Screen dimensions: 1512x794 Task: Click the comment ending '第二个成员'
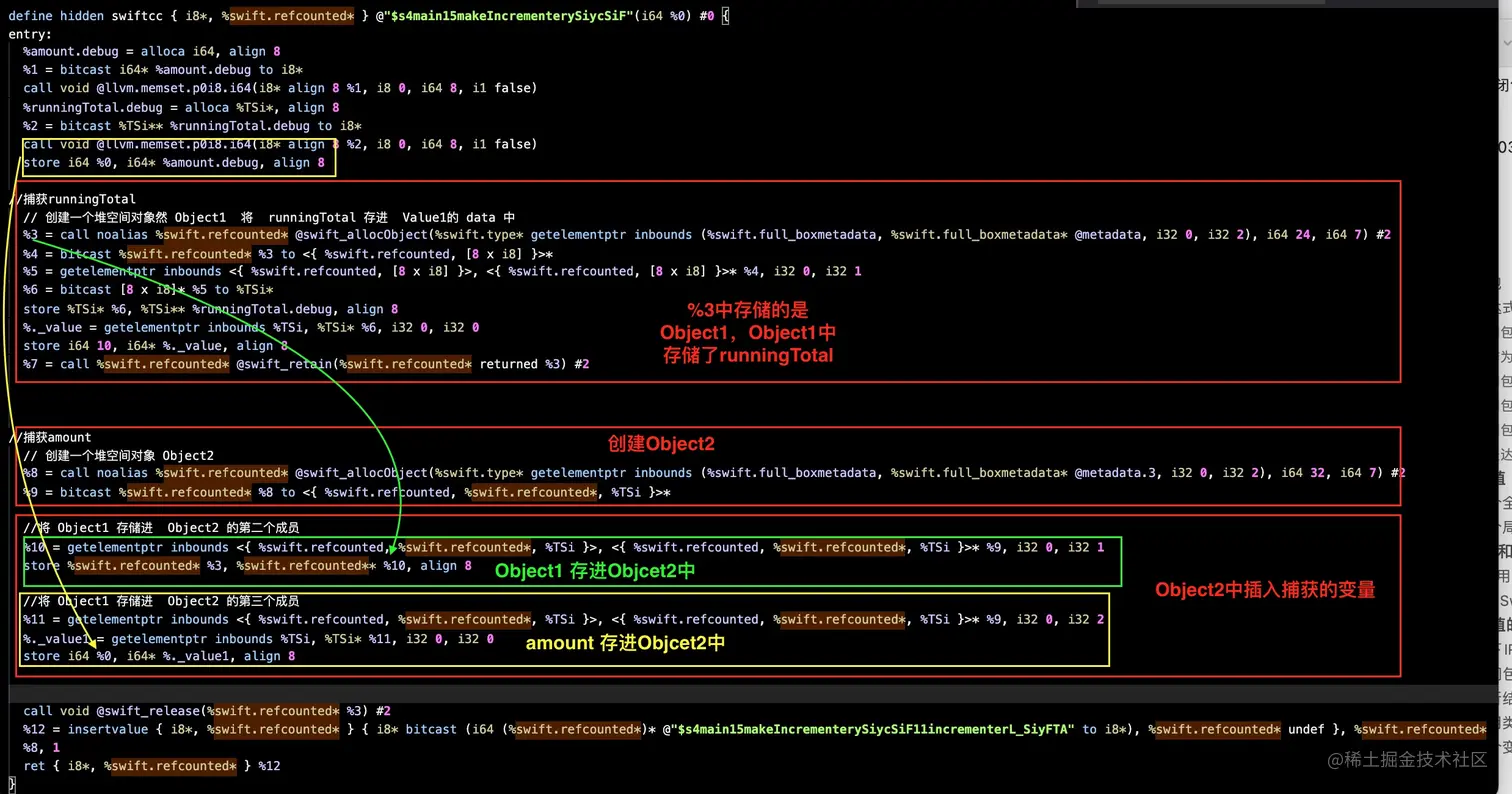click(x=161, y=527)
